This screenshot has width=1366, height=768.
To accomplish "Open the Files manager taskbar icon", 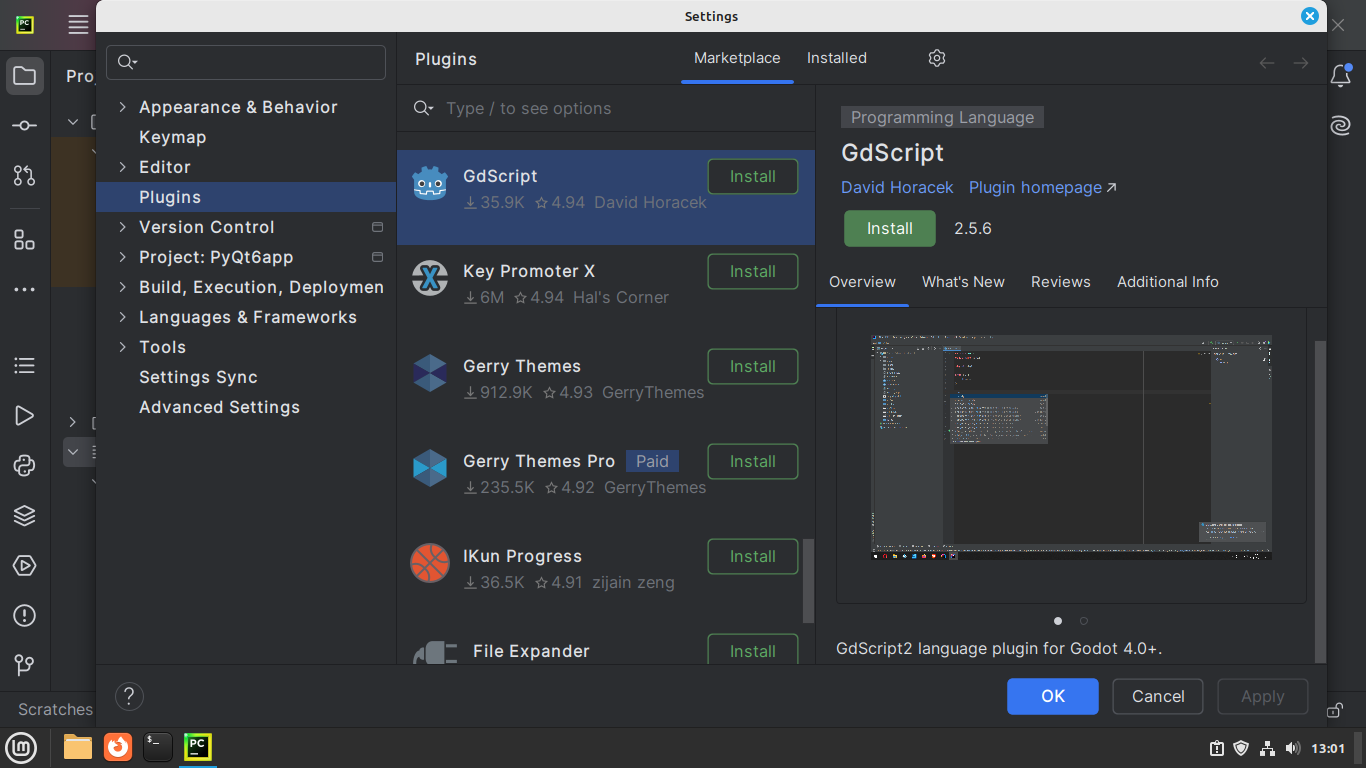I will (78, 747).
